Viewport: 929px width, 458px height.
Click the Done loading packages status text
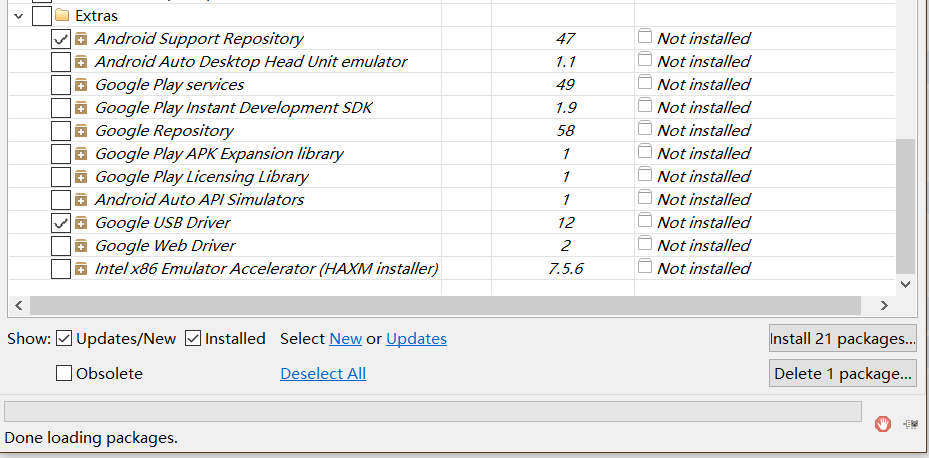point(91,438)
